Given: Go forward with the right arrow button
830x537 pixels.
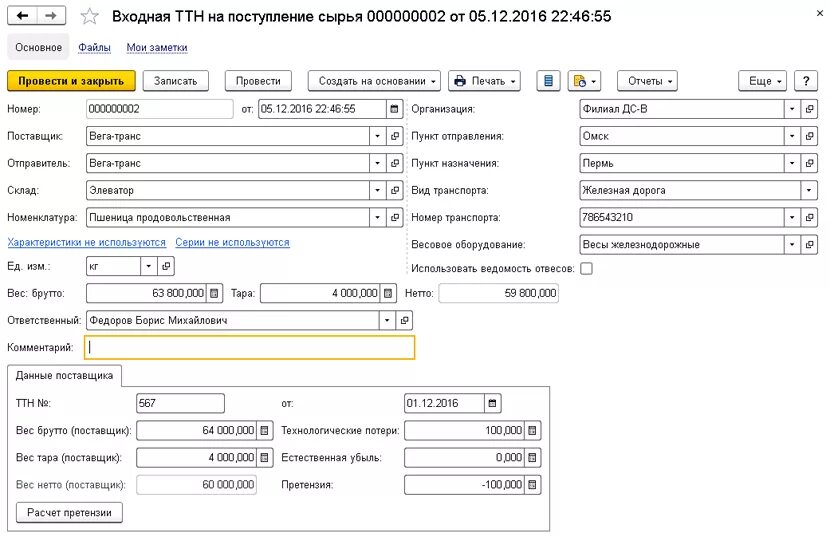Looking at the screenshot, I should (51, 15).
